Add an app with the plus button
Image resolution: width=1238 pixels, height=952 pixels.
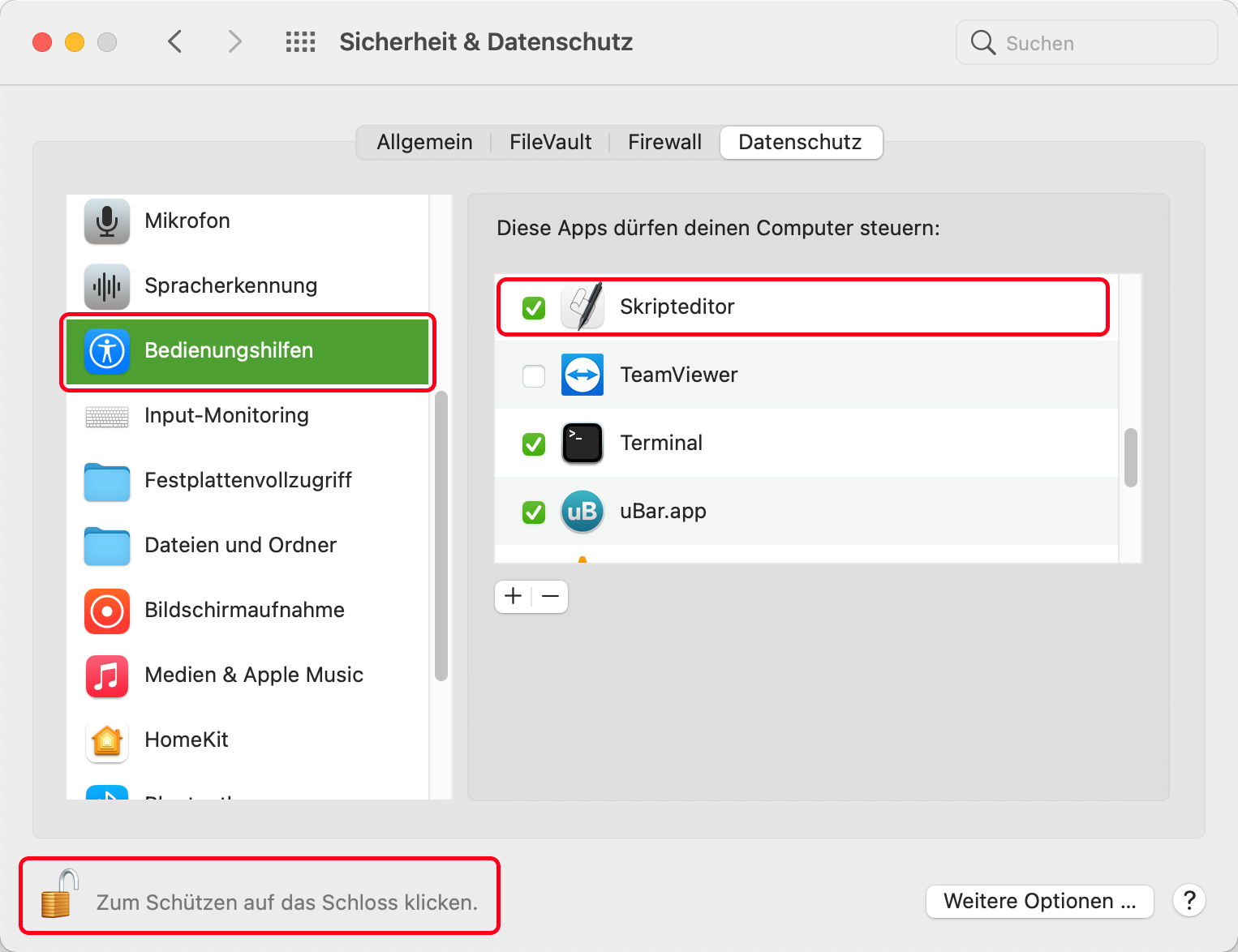[x=514, y=597]
